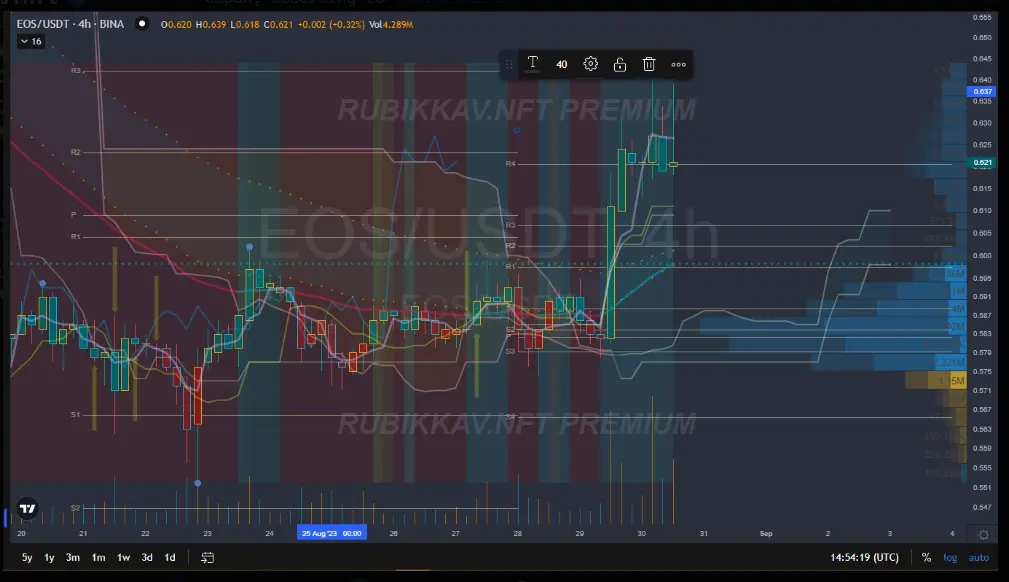Click the 25 Aug '23 00:00 date label
1009x582 pixels.
pos(332,533)
